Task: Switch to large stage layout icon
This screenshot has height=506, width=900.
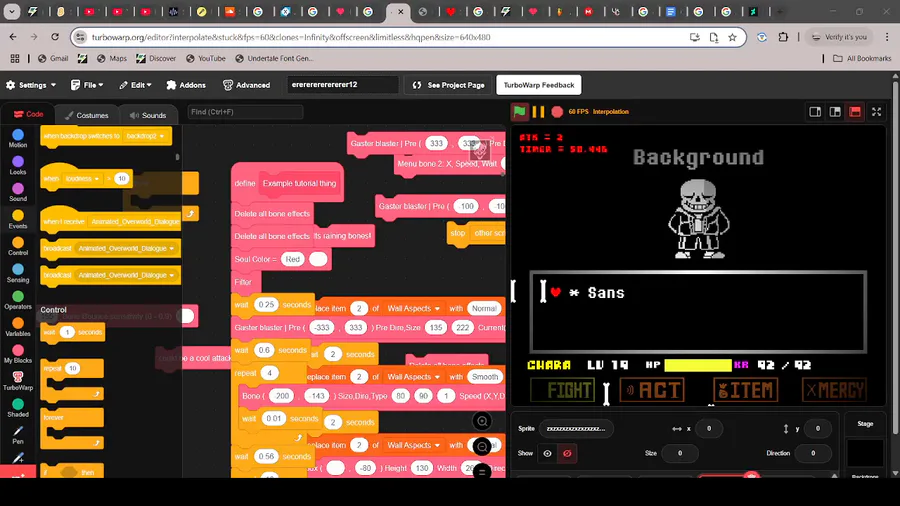Action: coord(835,112)
